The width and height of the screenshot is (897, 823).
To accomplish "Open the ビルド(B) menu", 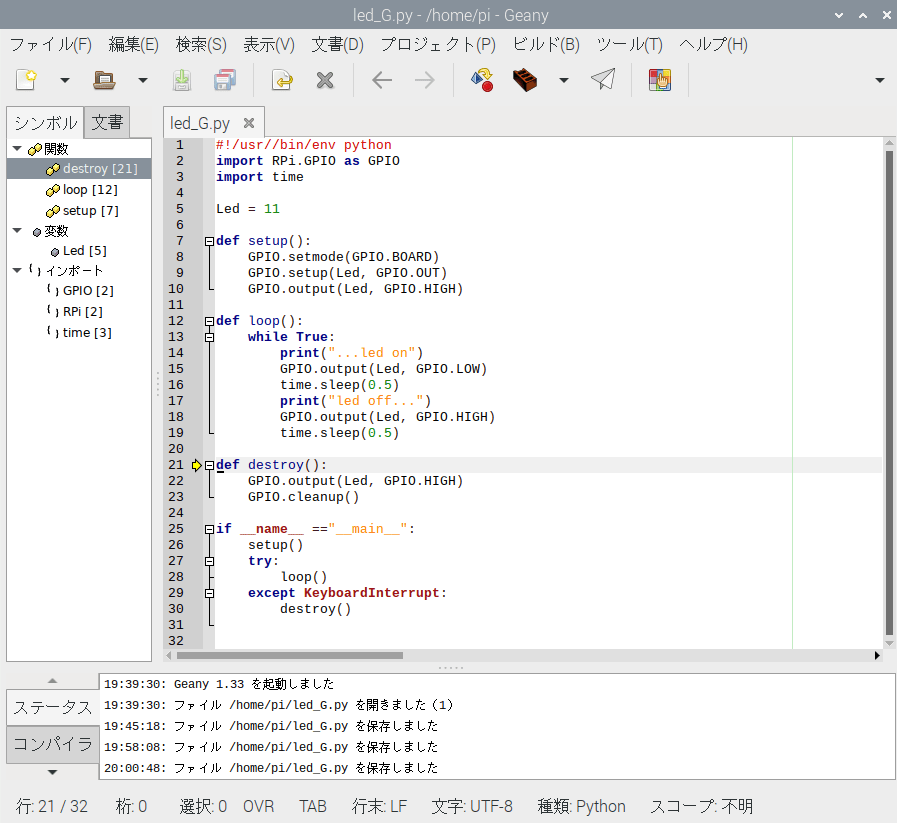I will click(x=546, y=45).
